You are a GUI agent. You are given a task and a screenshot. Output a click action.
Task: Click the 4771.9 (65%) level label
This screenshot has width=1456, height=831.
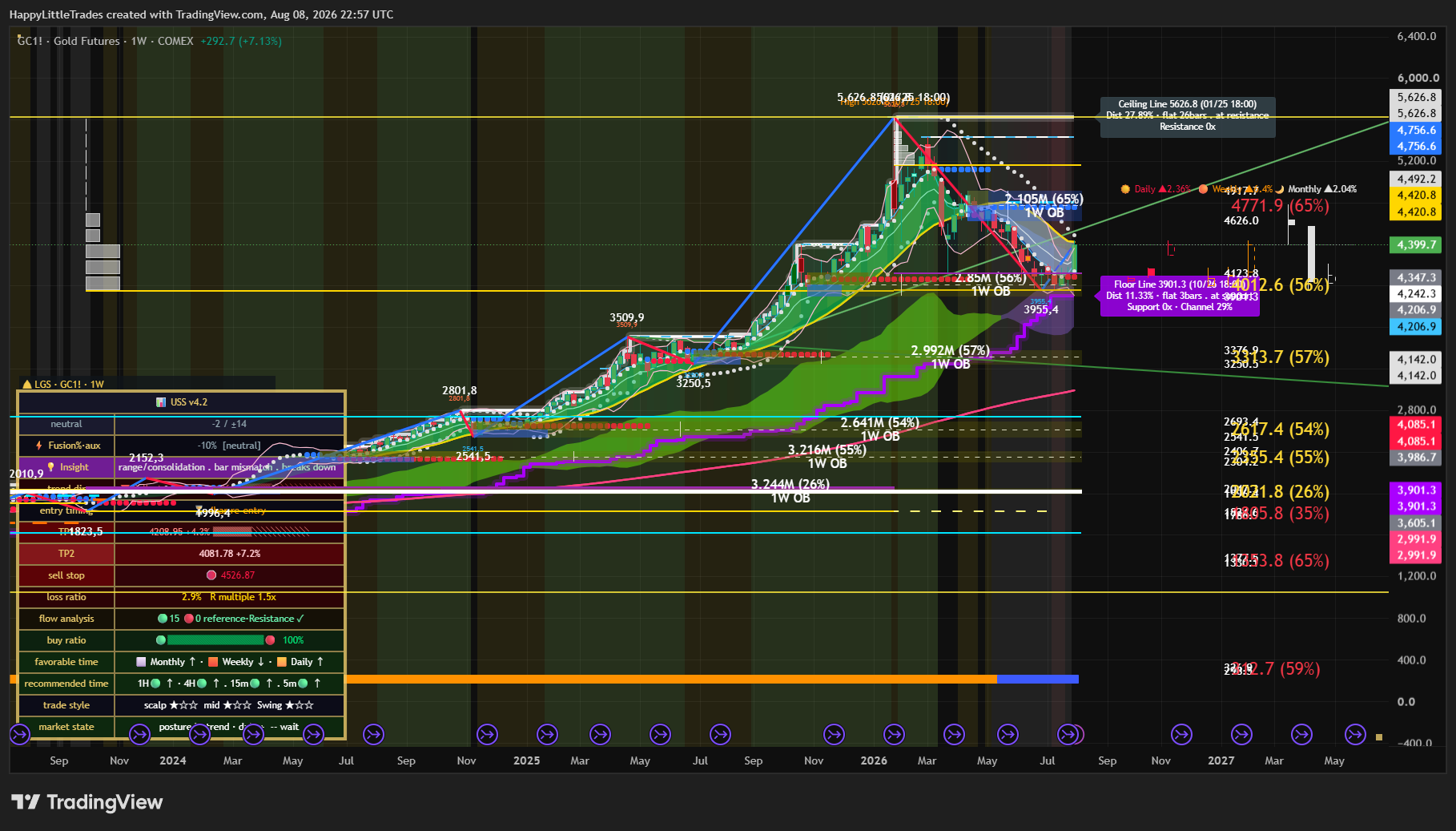(1280, 206)
